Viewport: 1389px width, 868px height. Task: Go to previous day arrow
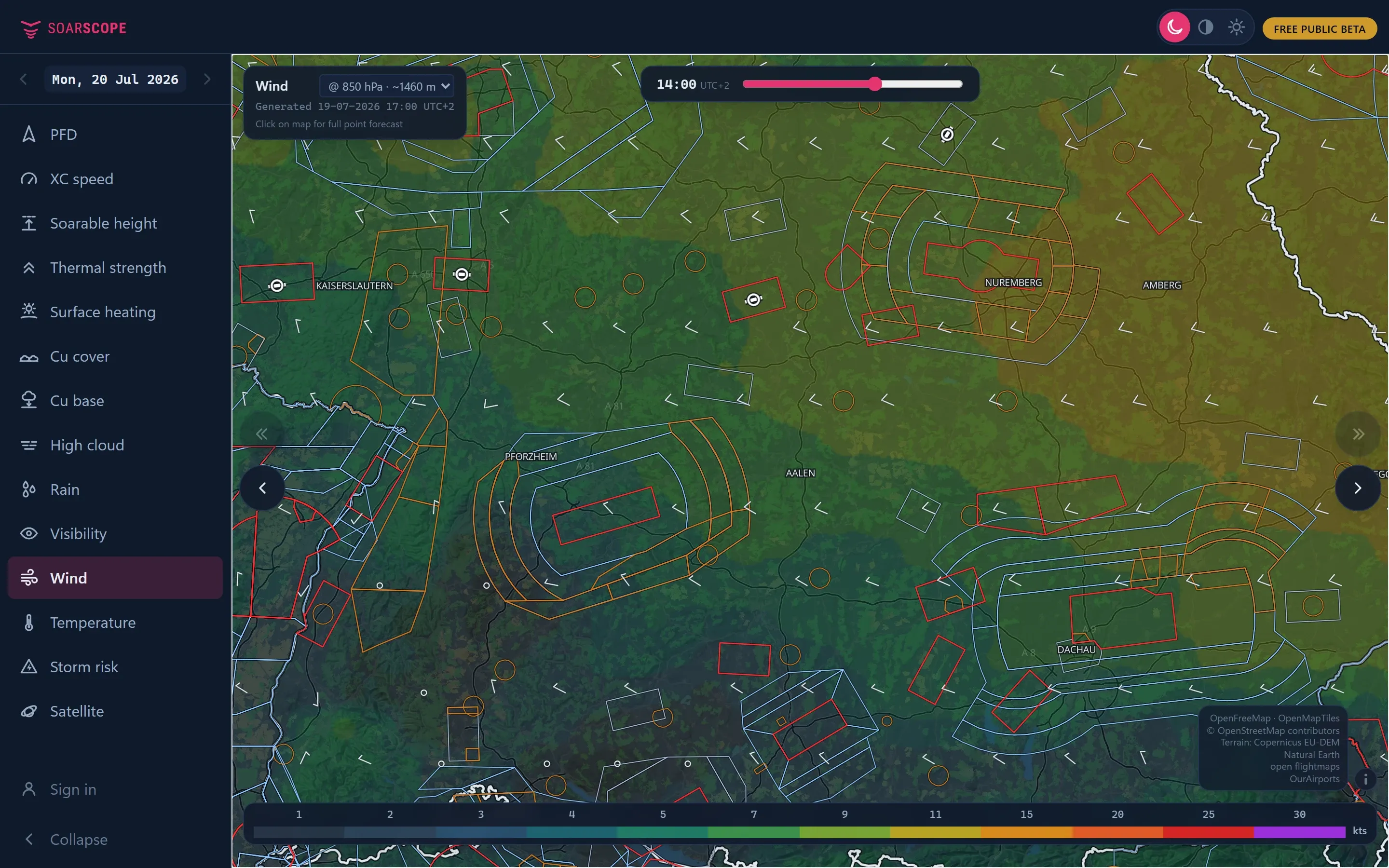pyautogui.click(x=24, y=79)
